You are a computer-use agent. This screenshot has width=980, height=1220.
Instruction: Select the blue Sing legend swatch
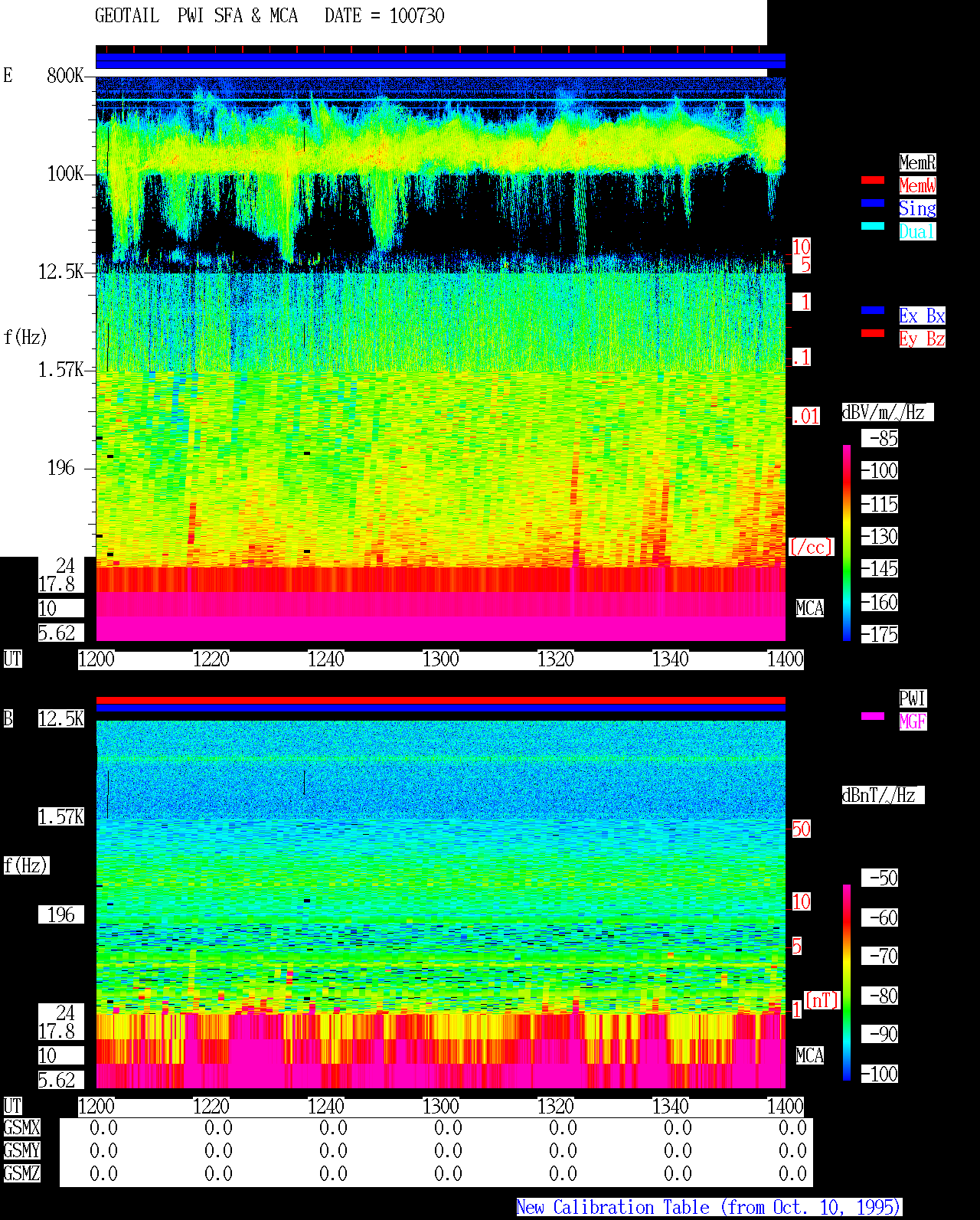[873, 203]
